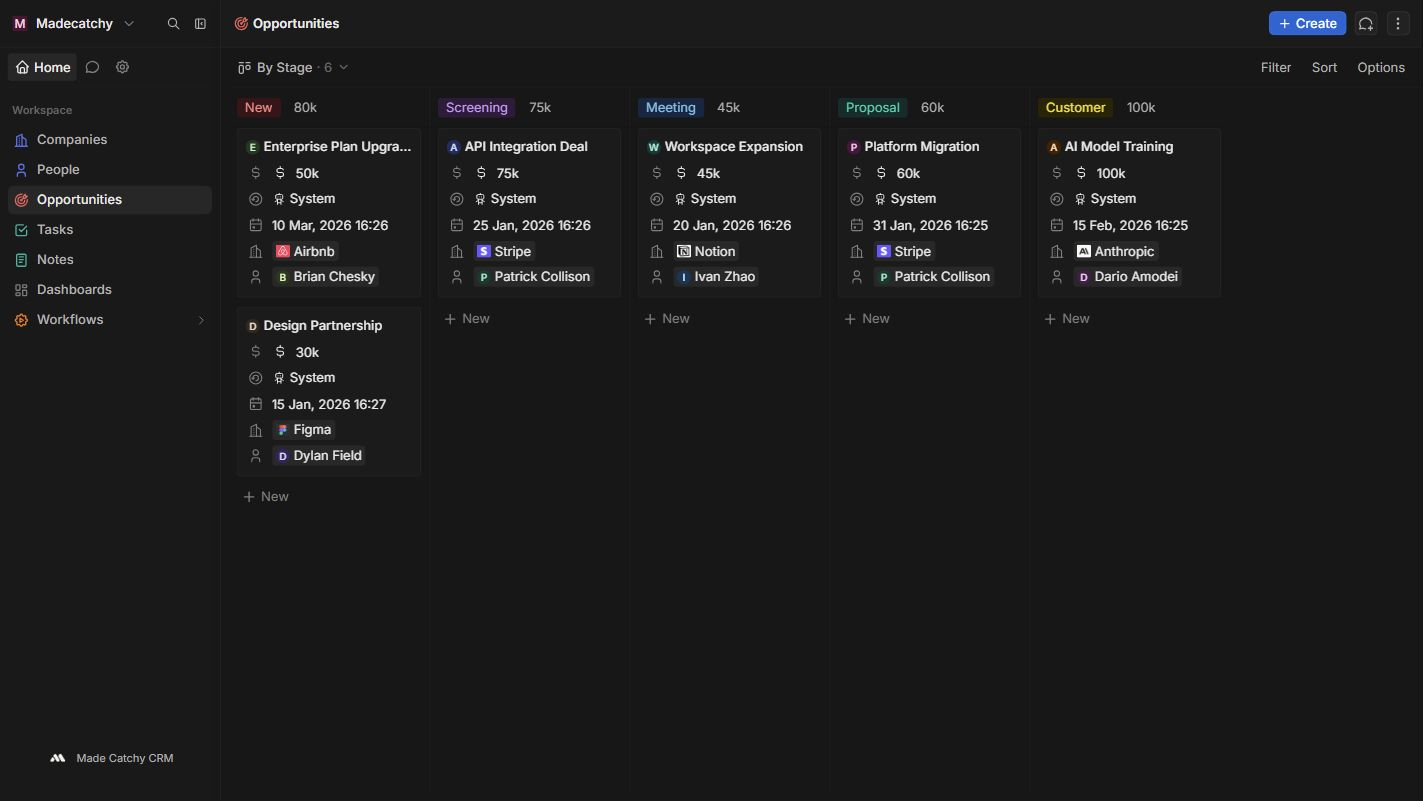
Task: Click the Dashboards grid icon in sidebar
Action: click(x=21, y=290)
